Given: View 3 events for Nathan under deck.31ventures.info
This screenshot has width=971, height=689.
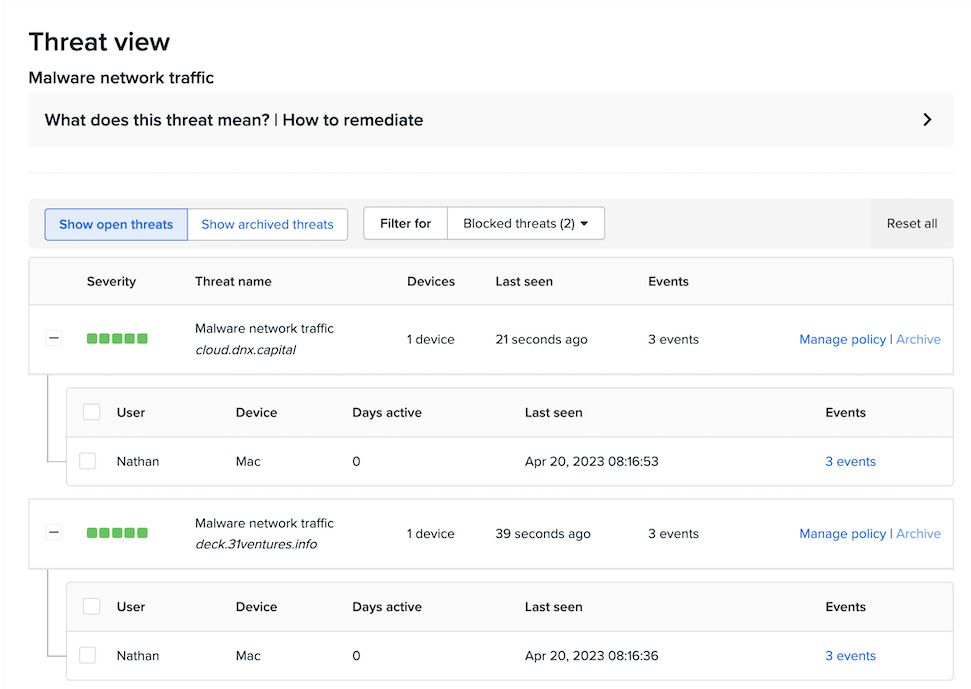Looking at the screenshot, I should click(850, 656).
